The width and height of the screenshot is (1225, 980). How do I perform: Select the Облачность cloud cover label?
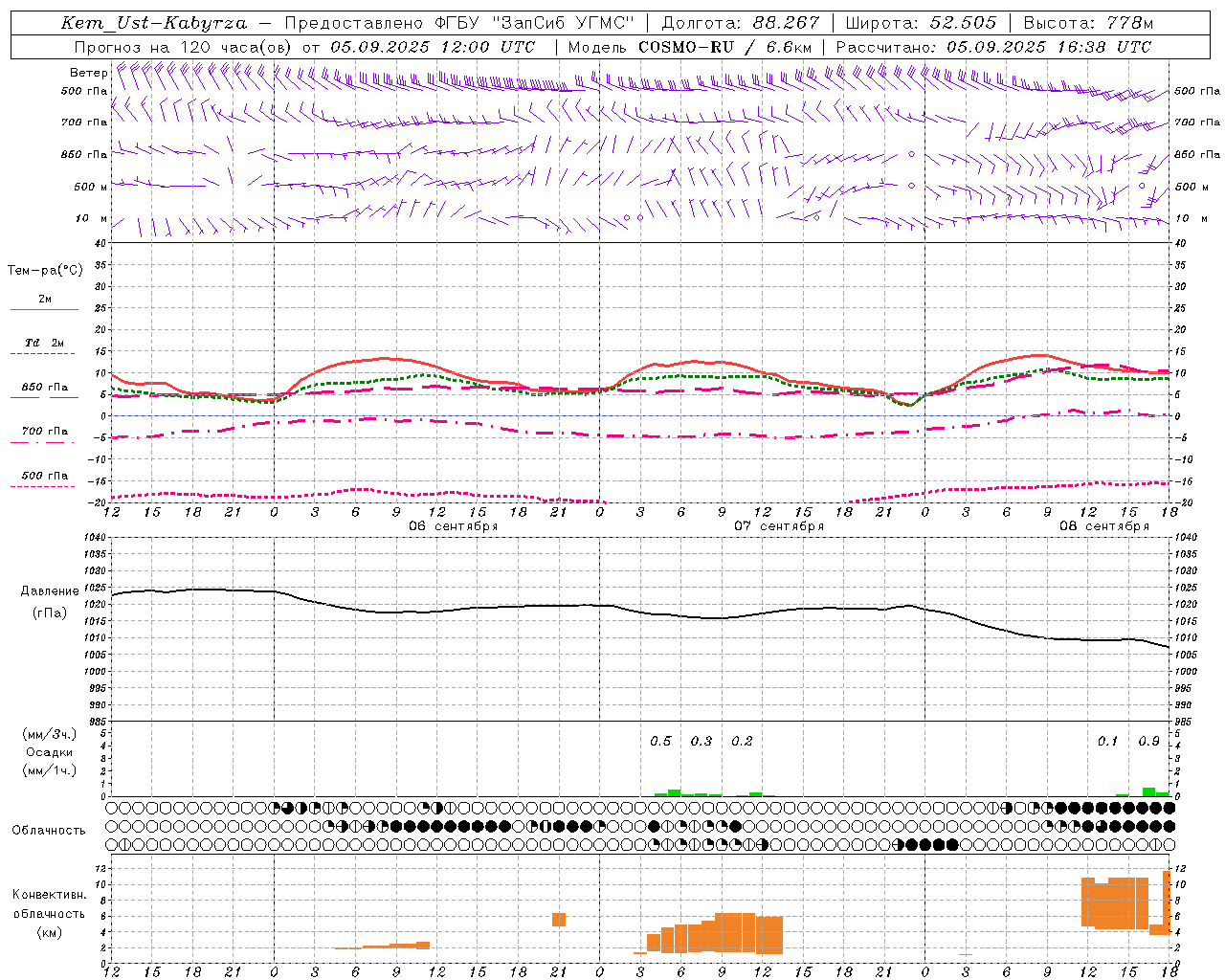pyautogui.click(x=49, y=831)
